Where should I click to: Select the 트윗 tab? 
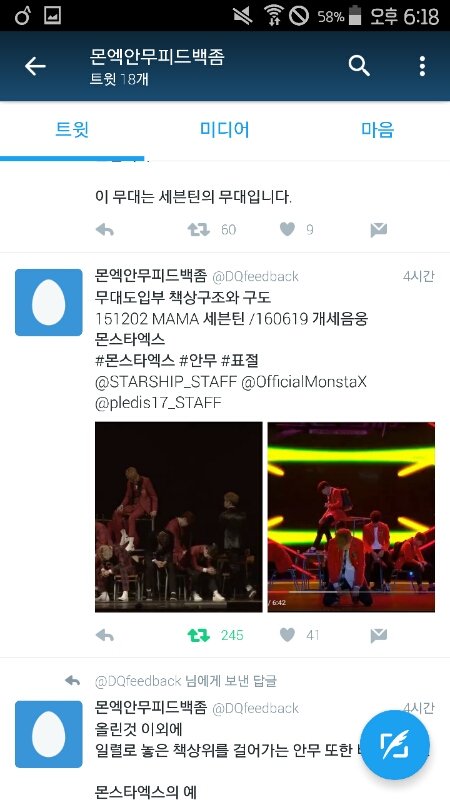coord(72,130)
